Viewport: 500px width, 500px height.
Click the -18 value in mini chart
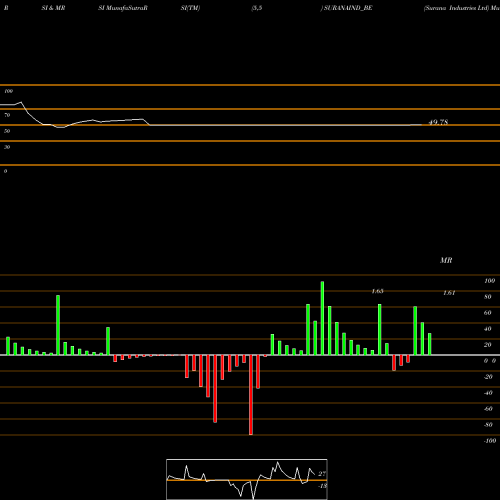(322, 486)
